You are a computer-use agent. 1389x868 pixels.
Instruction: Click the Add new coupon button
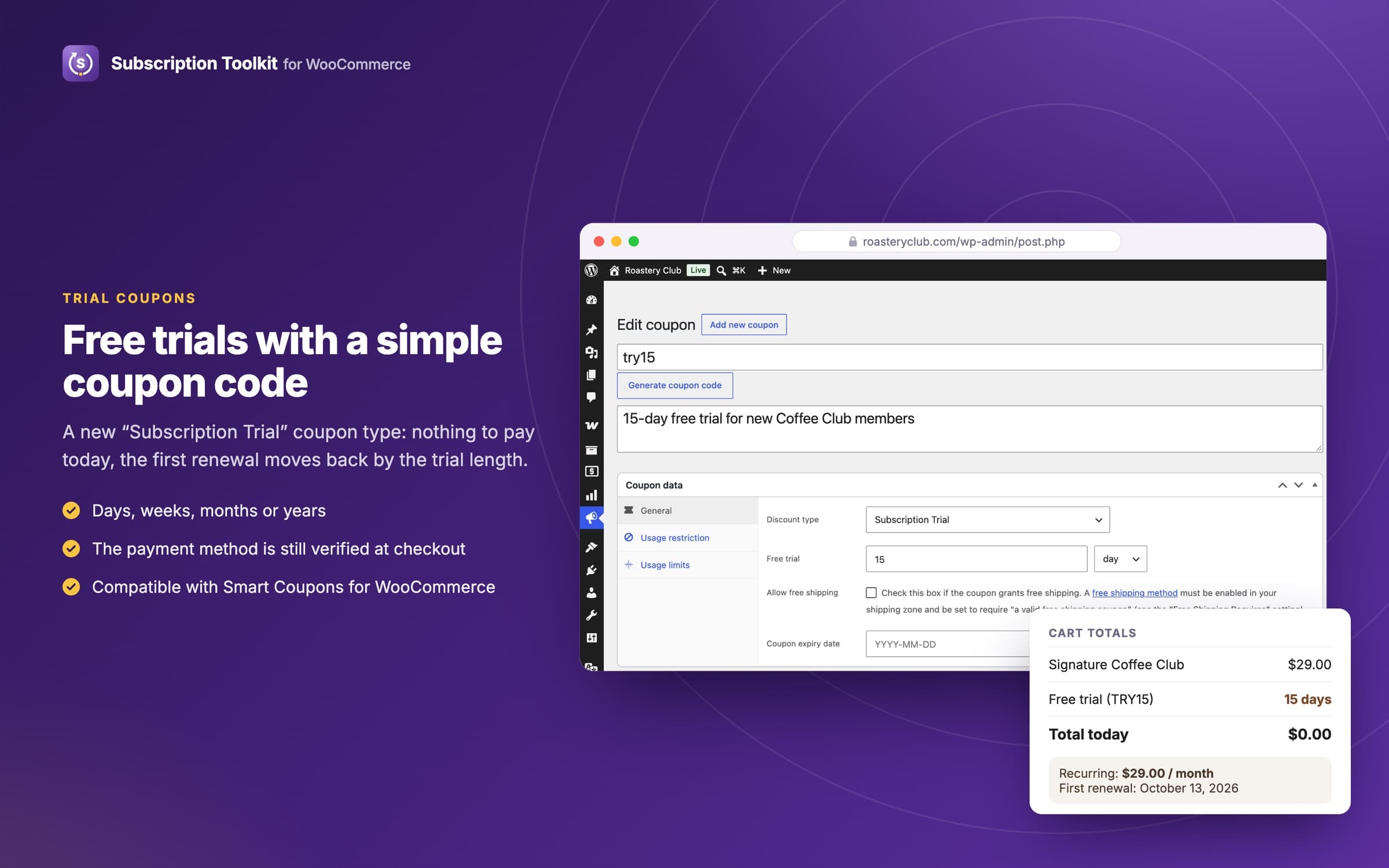(744, 325)
